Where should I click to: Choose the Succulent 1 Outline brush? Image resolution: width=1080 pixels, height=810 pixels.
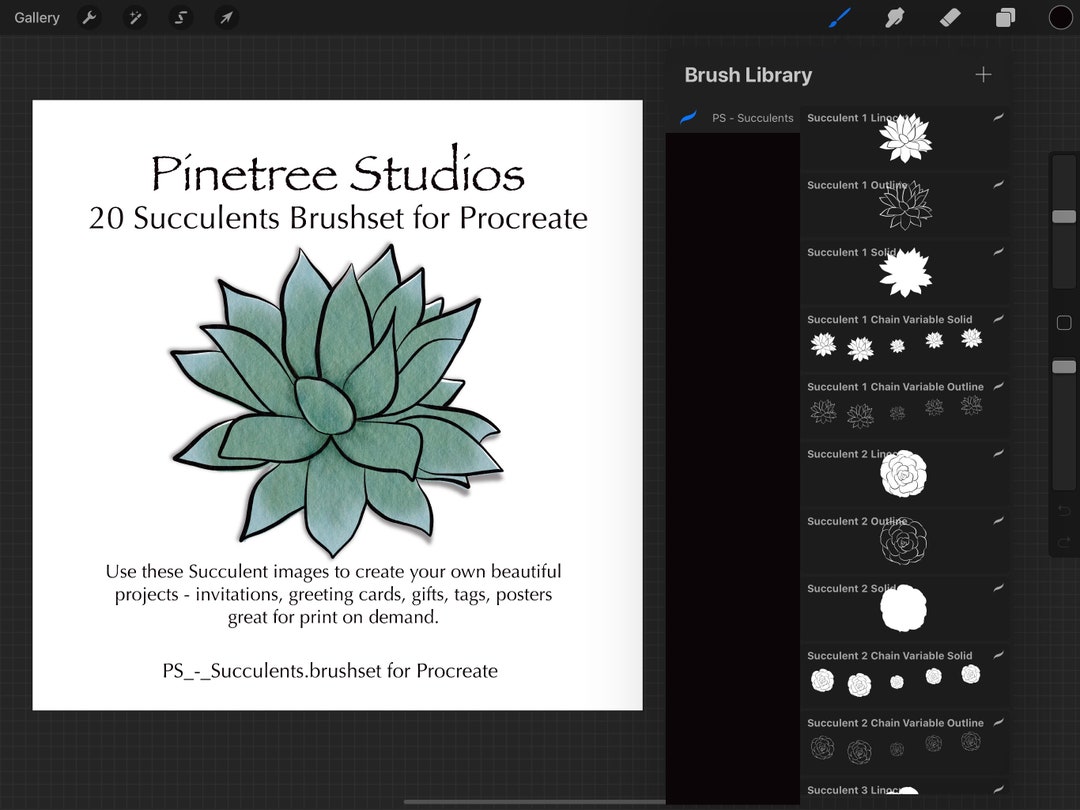(x=904, y=205)
